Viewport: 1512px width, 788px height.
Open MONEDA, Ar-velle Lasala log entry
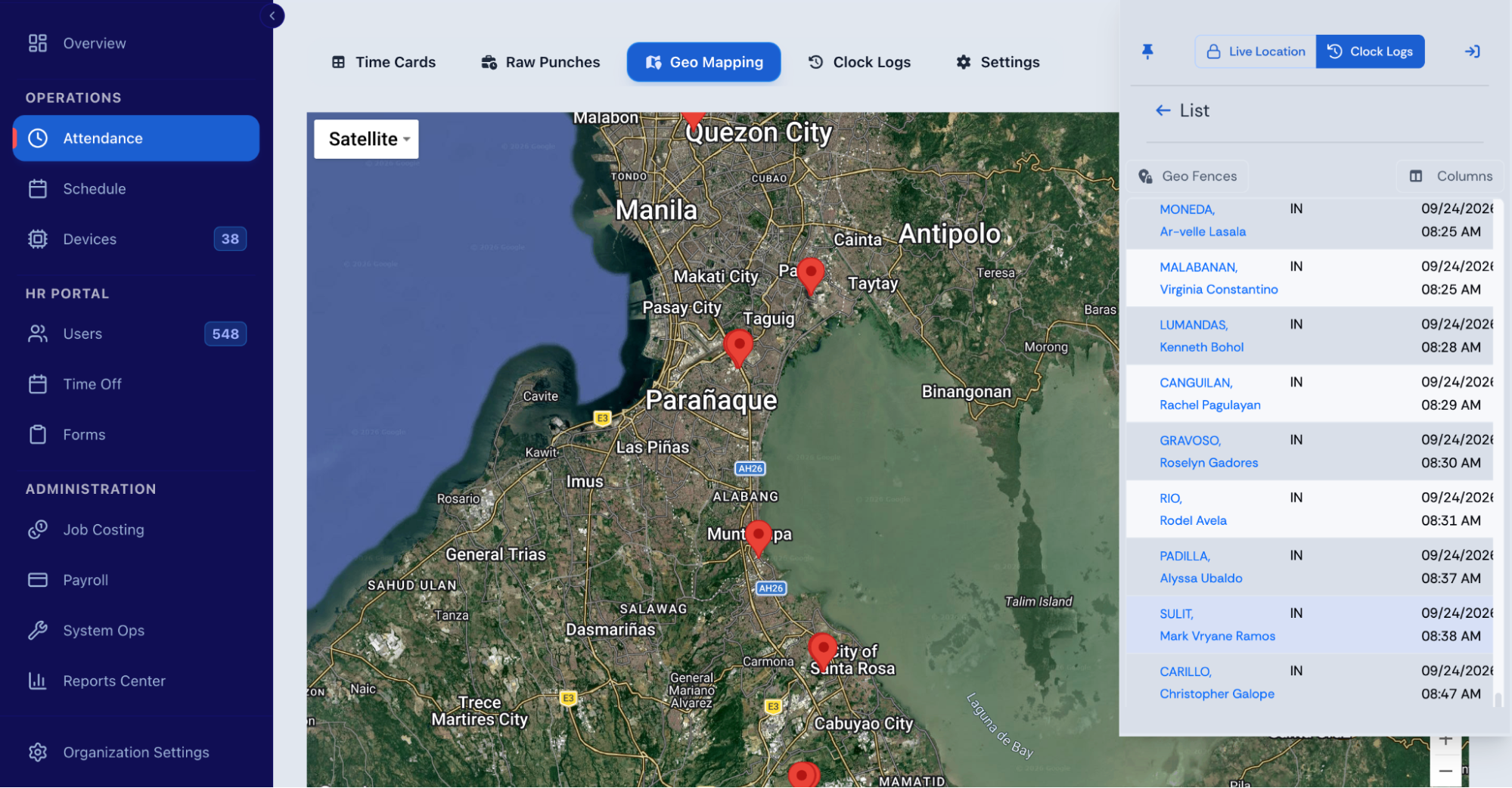click(1309, 221)
